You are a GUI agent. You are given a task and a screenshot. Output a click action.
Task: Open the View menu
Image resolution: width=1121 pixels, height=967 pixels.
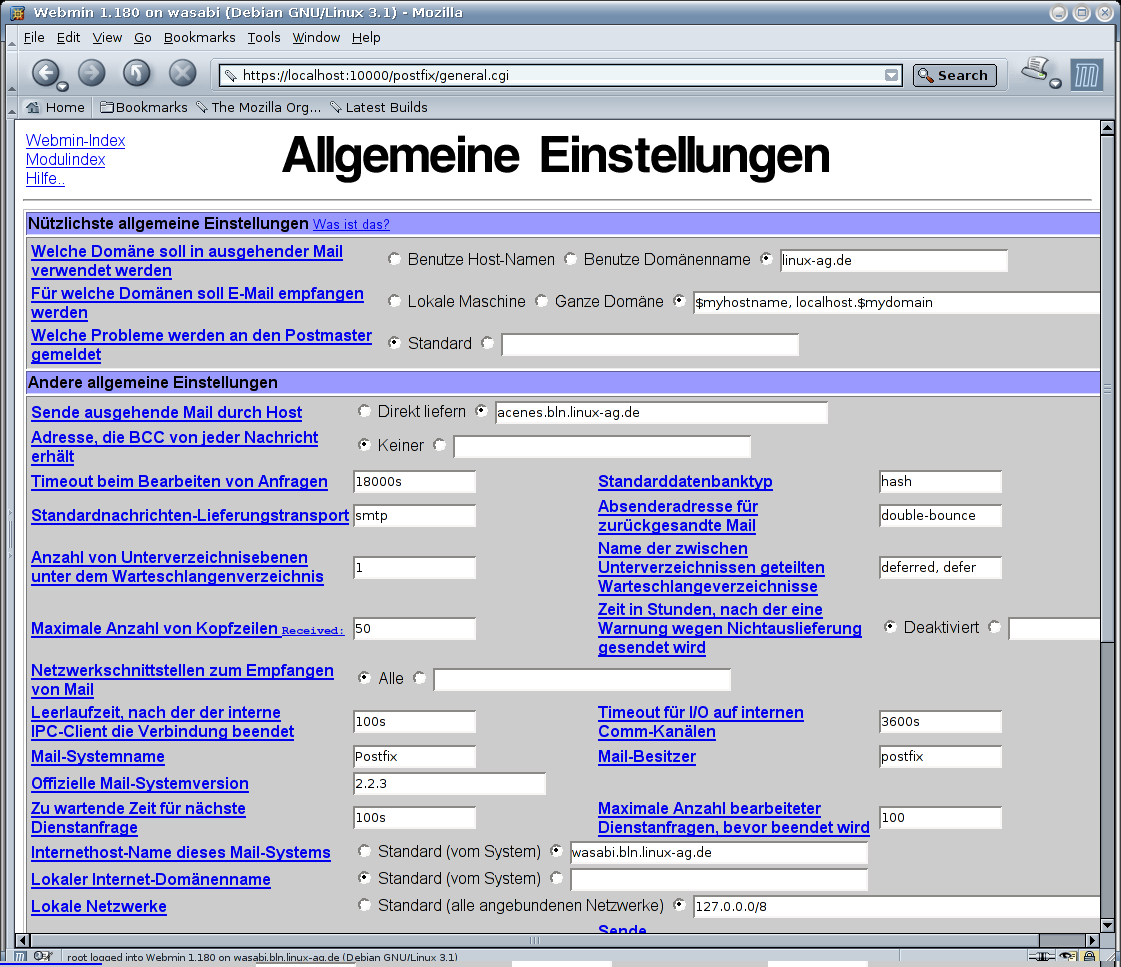click(x=107, y=38)
